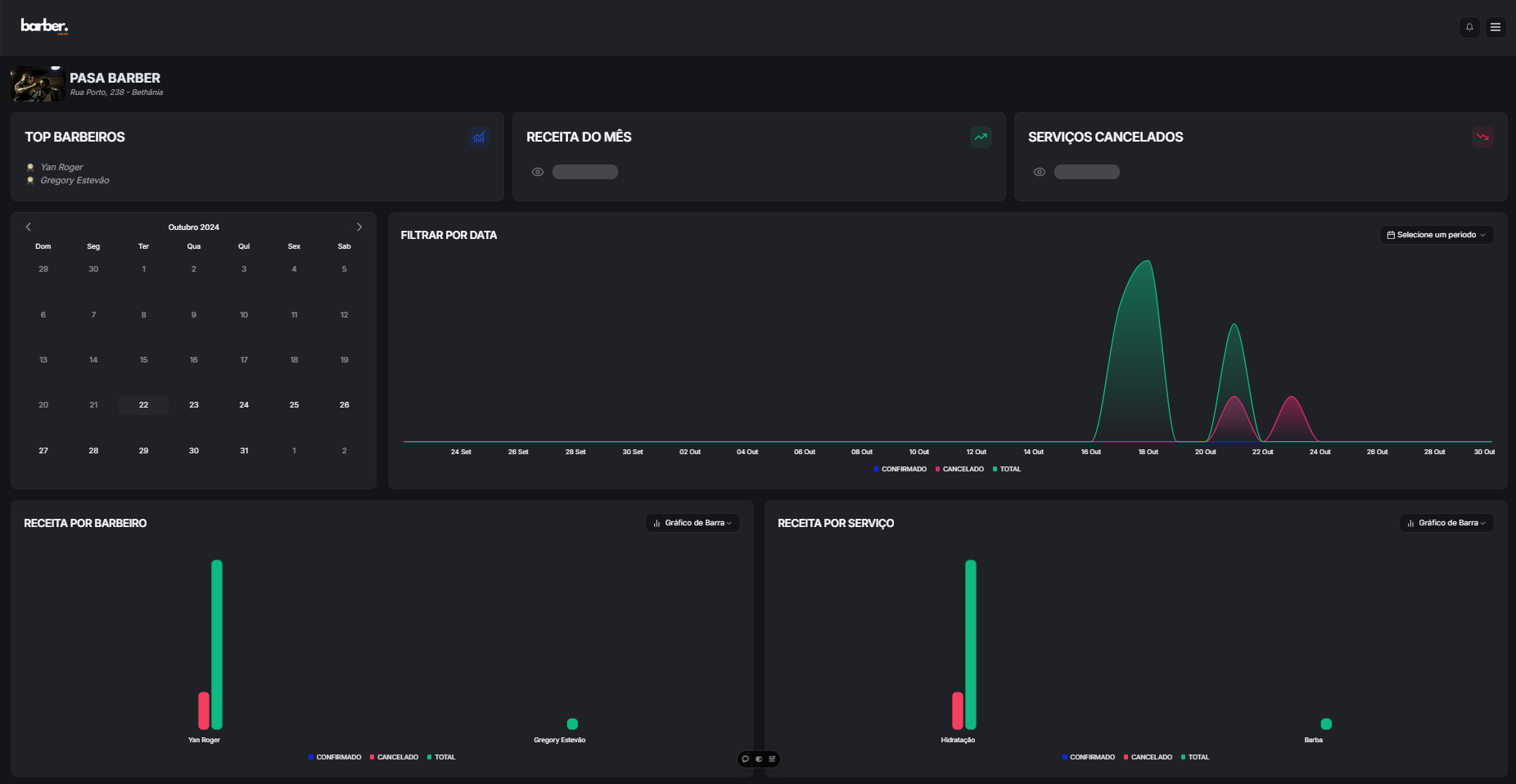Toggle CANCELADO in Receita por Barbeiro legend
Viewport: 1516px width, 784px height.
394,757
